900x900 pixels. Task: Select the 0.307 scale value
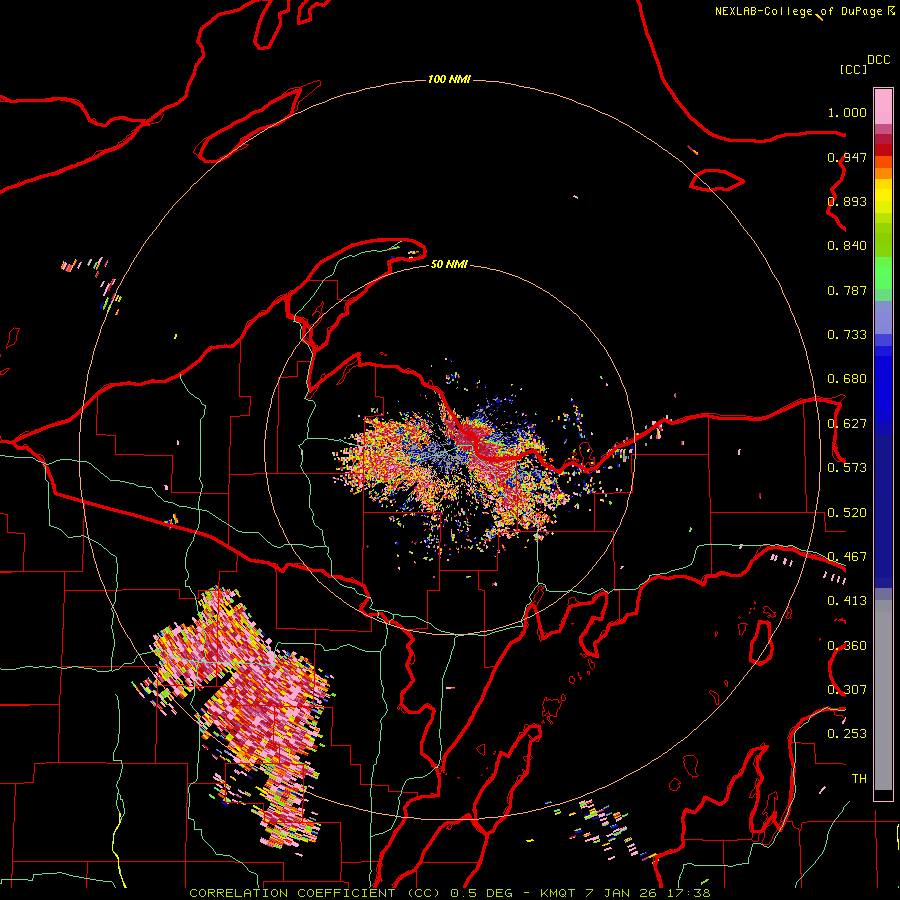tap(847, 690)
